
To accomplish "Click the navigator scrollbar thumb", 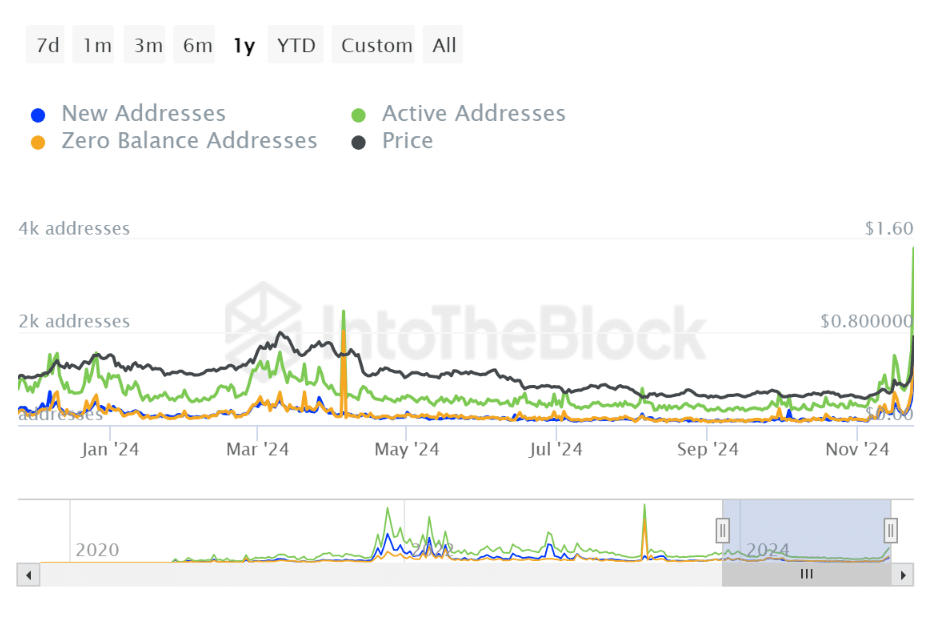I will (x=807, y=575).
